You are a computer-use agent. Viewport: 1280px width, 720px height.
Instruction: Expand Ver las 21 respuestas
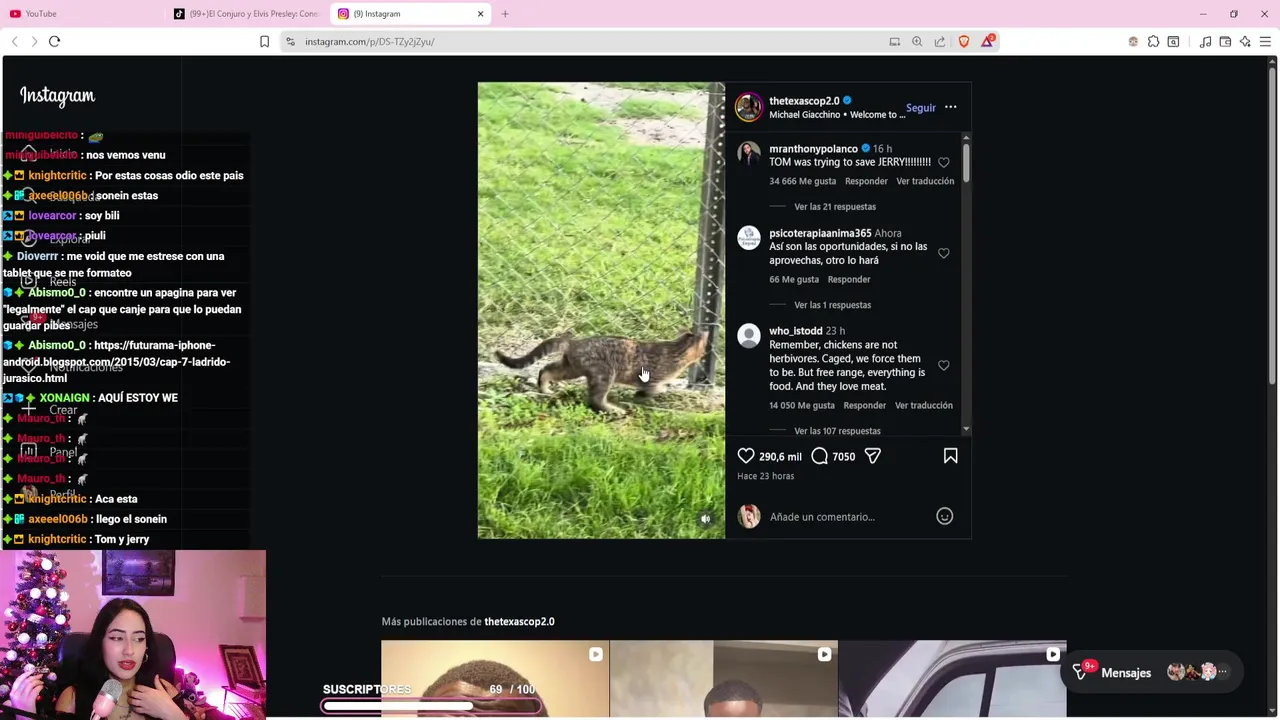tap(835, 207)
